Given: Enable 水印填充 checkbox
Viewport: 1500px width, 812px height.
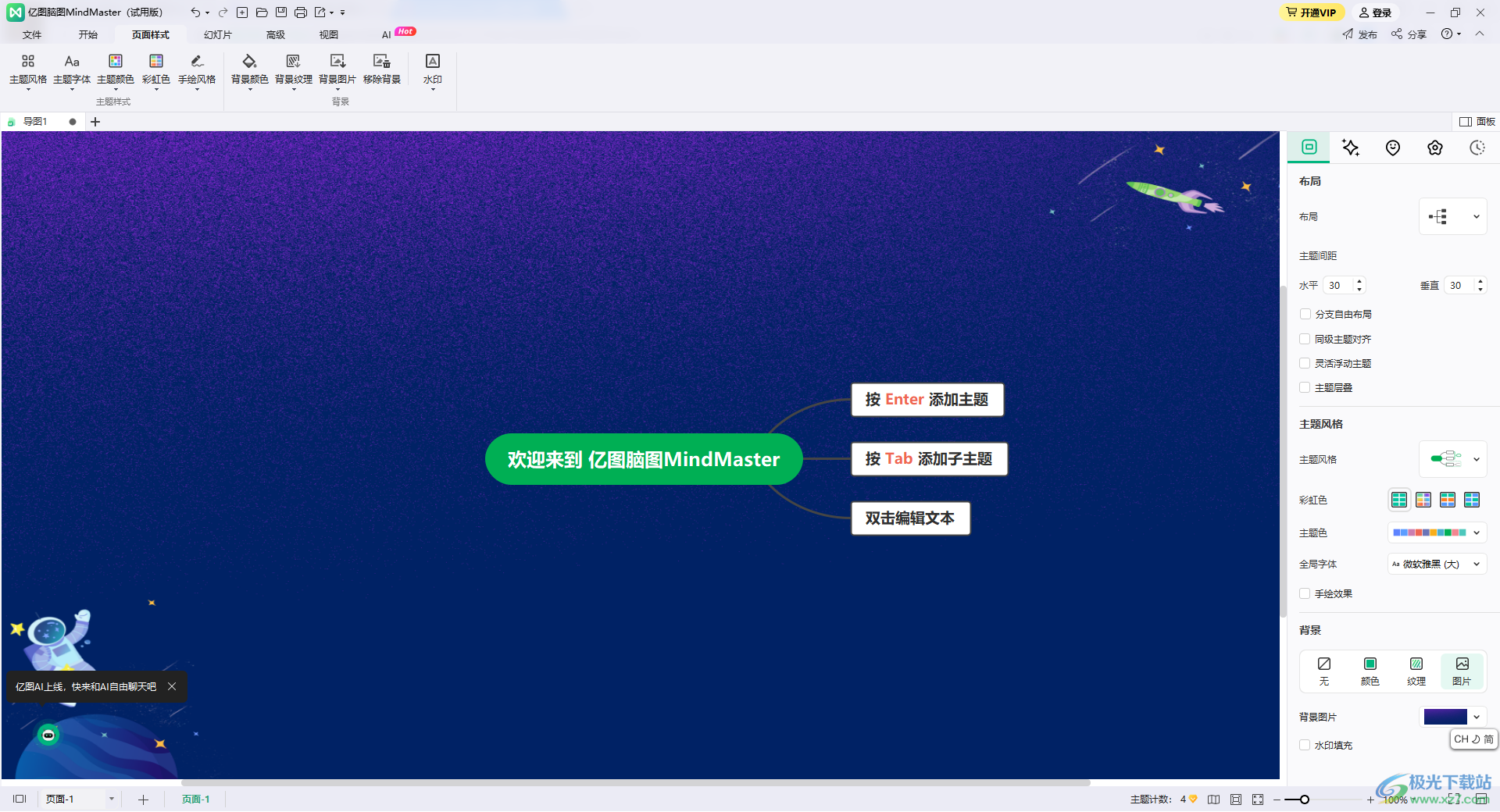Looking at the screenshot, I should 1305,745.
